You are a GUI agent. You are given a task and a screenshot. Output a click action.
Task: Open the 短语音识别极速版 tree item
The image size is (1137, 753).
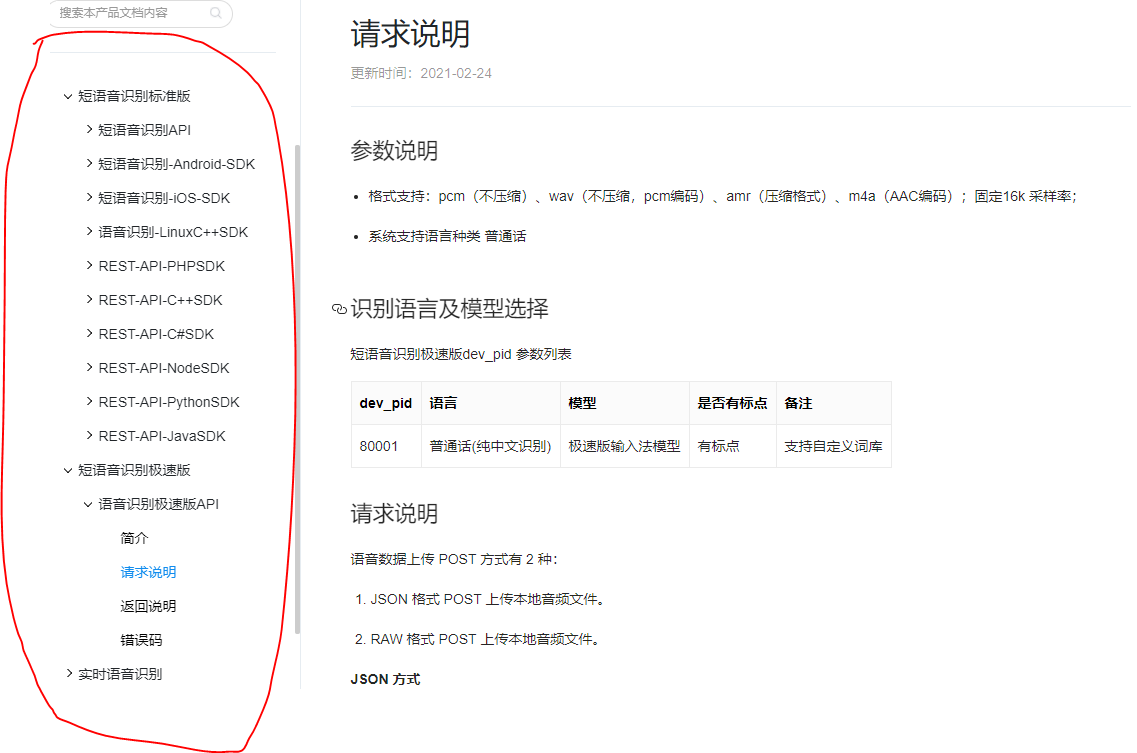tap(134, 471)
